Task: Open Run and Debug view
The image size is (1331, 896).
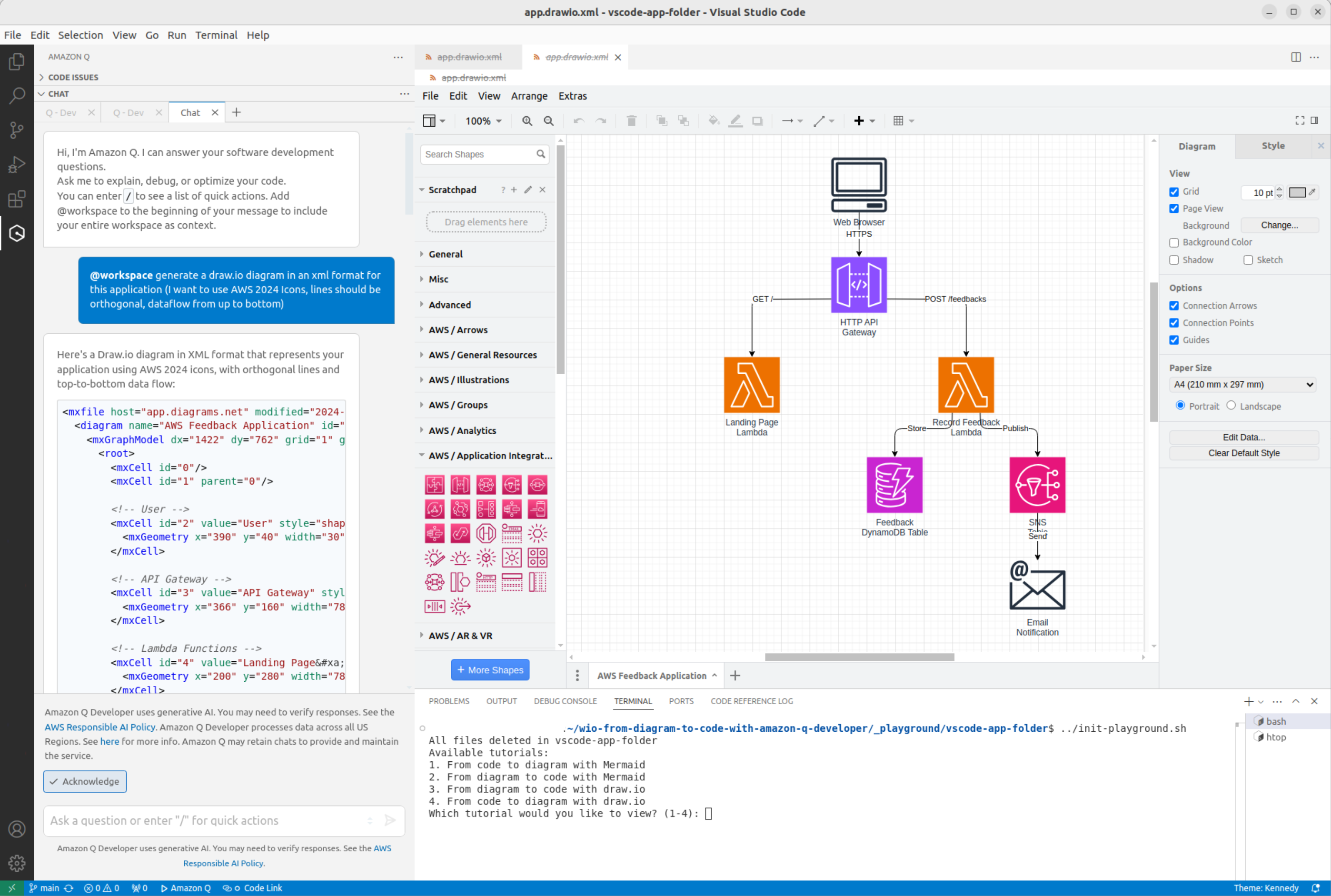Action: 17,165
